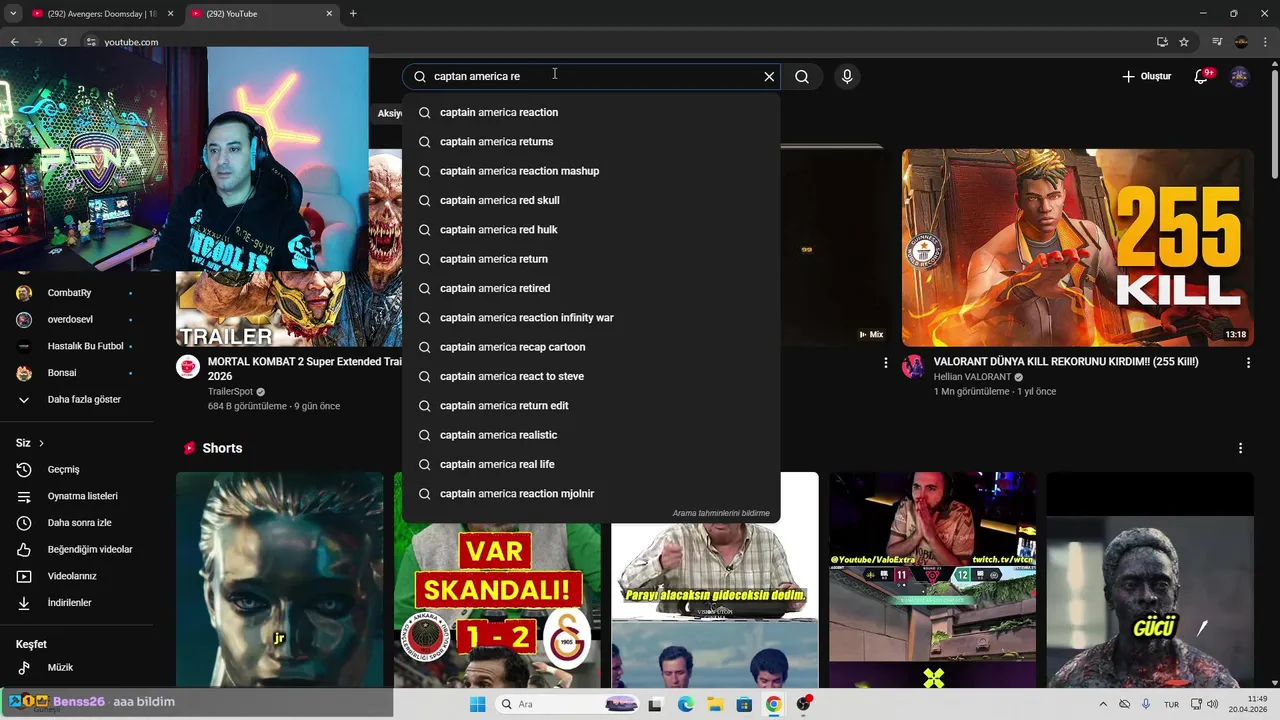Open the 'GÜCÜ' short thumbnail
The image size is (1280, 720).
(x=1150, y=580)
